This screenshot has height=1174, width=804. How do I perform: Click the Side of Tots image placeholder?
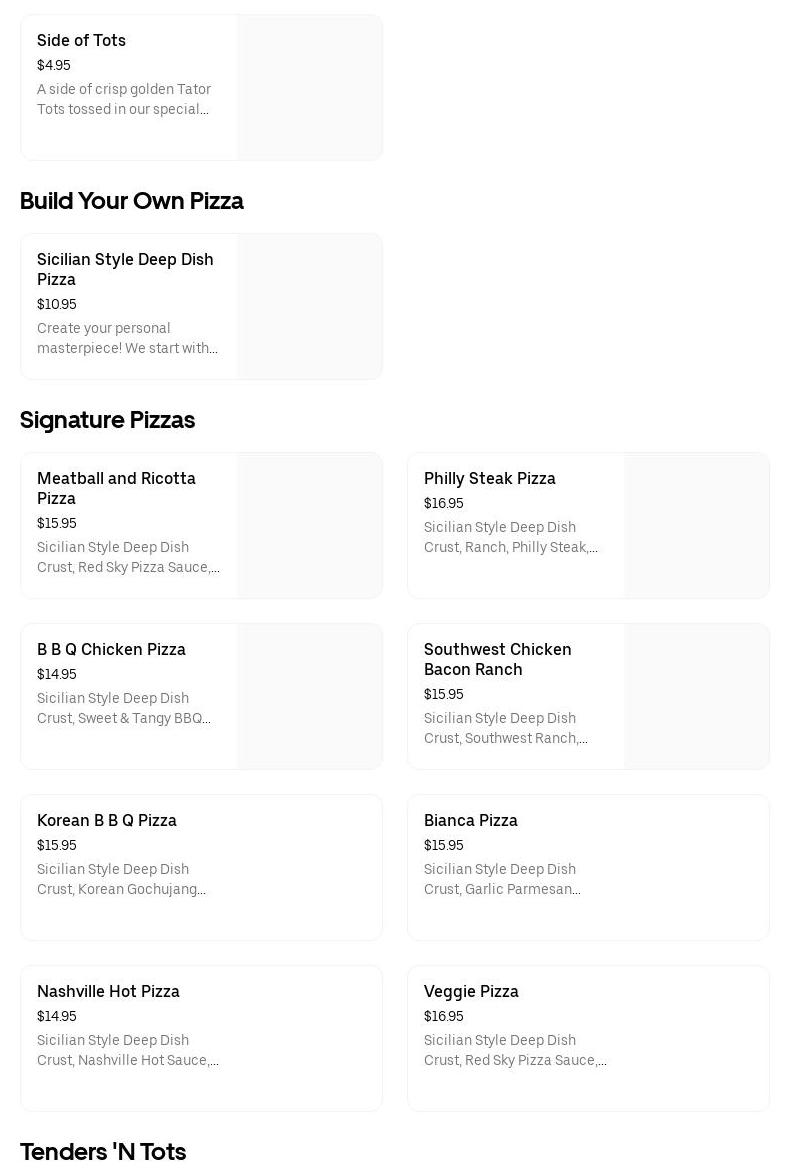310,88
